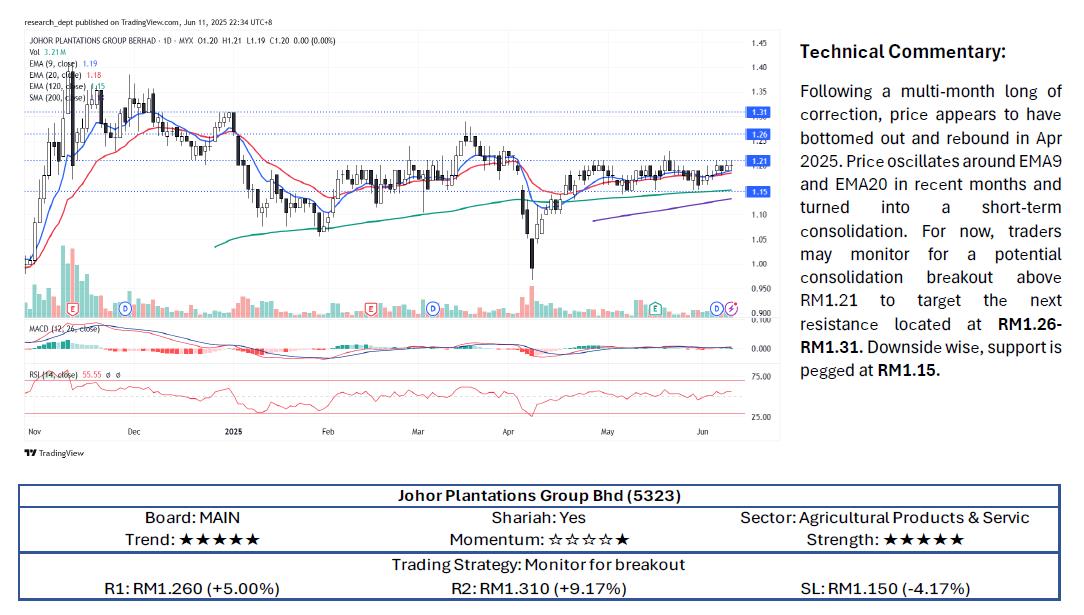Click the JOHOR PLANTATIONS GROUP BERHAD chart title

[x=182, y=41]
